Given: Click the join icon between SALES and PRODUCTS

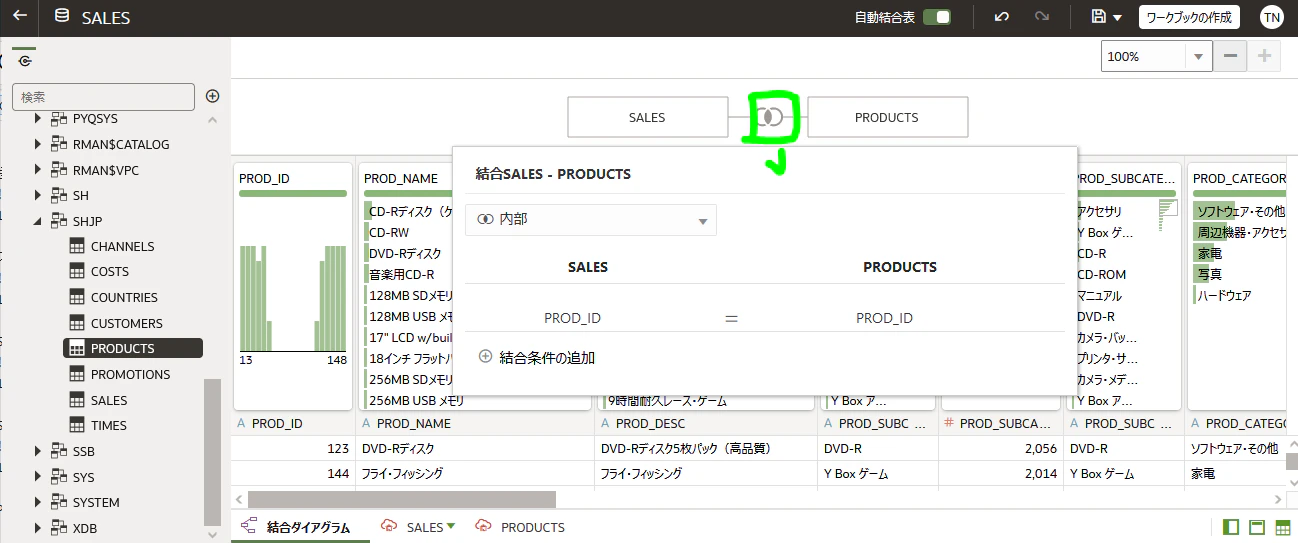Looking at the screenshot, I should coord(769,117).
